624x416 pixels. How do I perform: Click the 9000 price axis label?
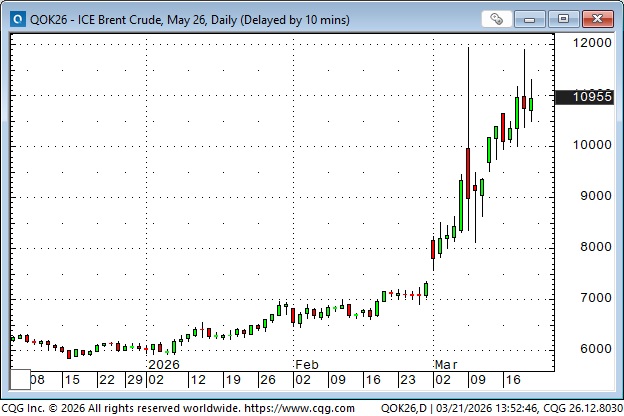pyautogui.click(x=592, y=196)
